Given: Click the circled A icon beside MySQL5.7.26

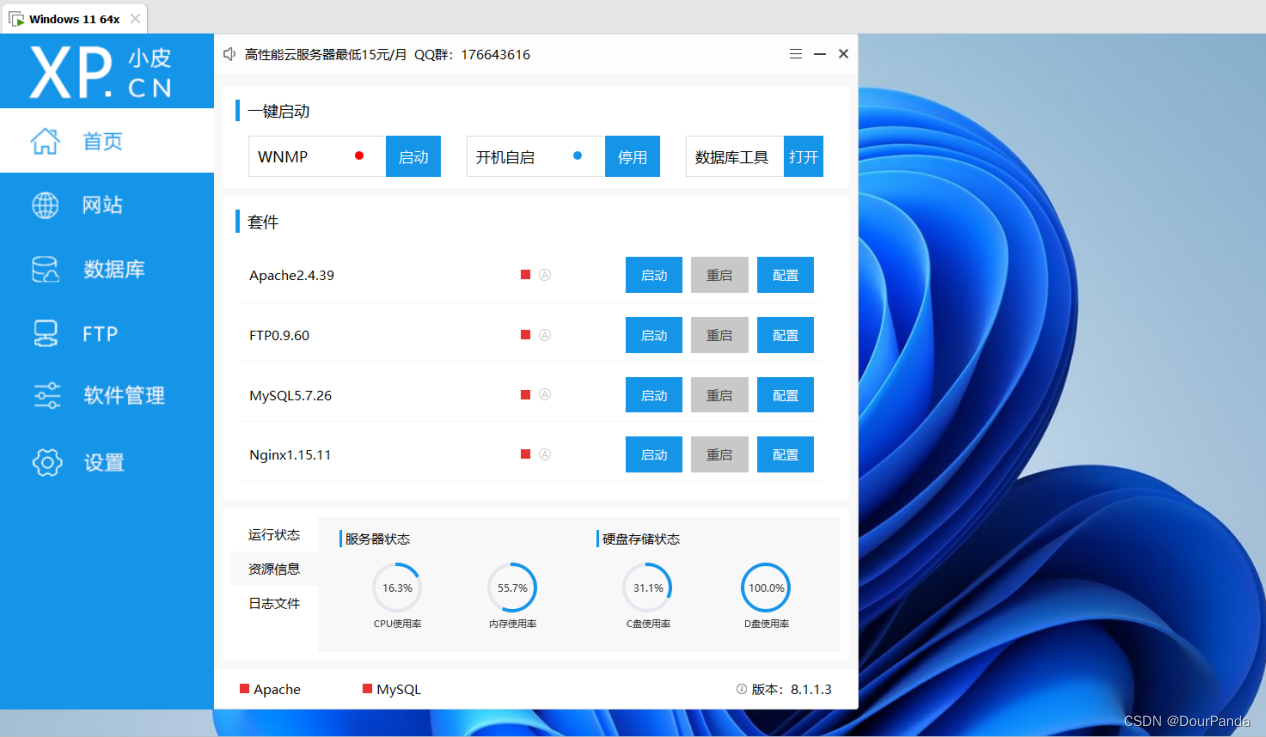Looking at the screenshot, I should pos(545,395).
